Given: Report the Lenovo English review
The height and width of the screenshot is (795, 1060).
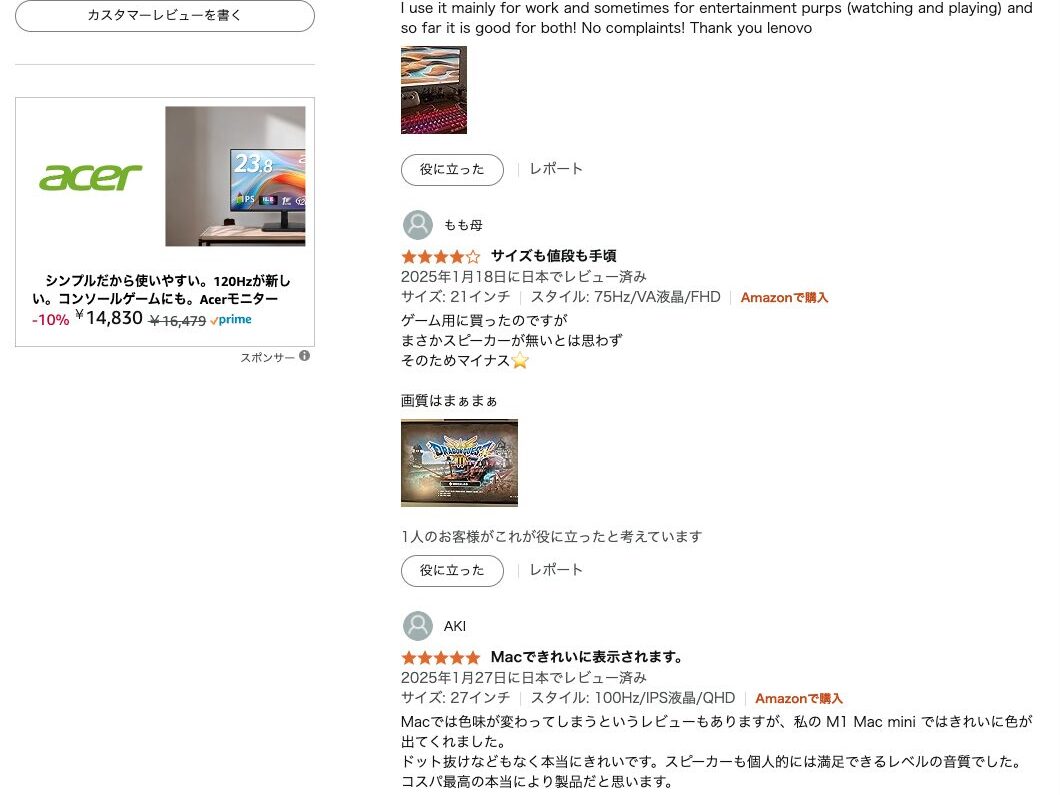Looking at the screenshot, I should (556, 169).
